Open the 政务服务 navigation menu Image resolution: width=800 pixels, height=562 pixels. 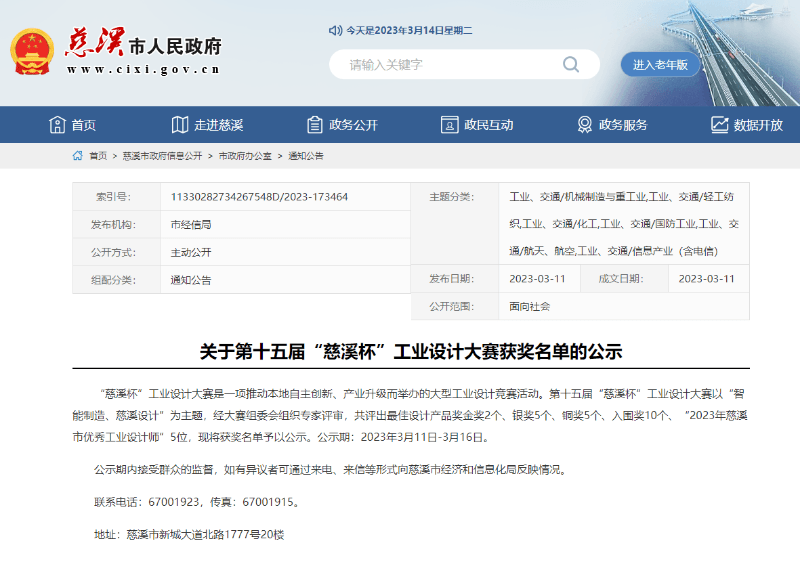pos(612,125)
